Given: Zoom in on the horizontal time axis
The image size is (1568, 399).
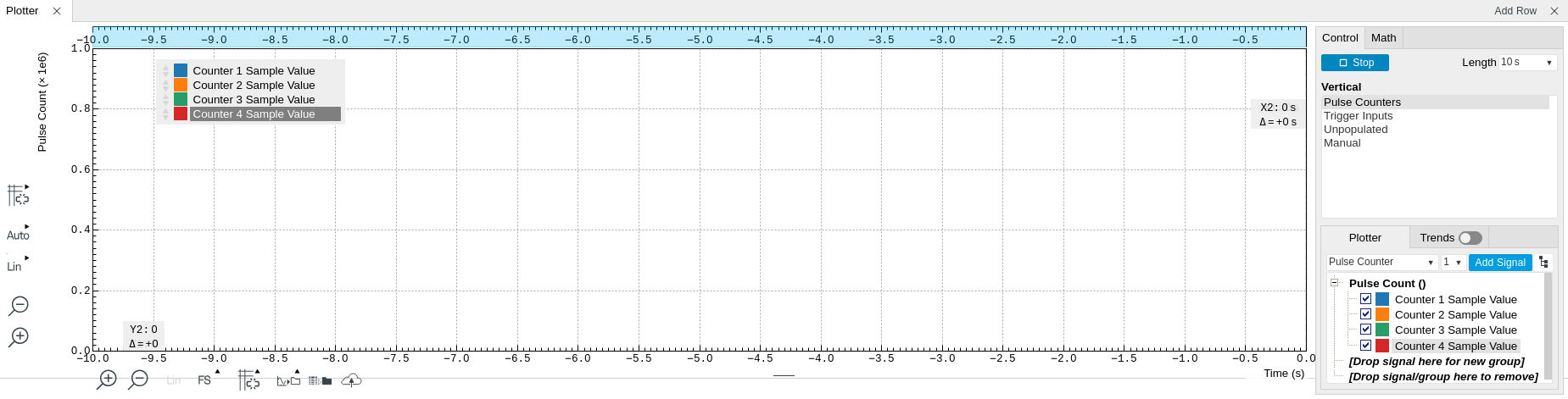Looking at the screenshot, I should point(107,380).
